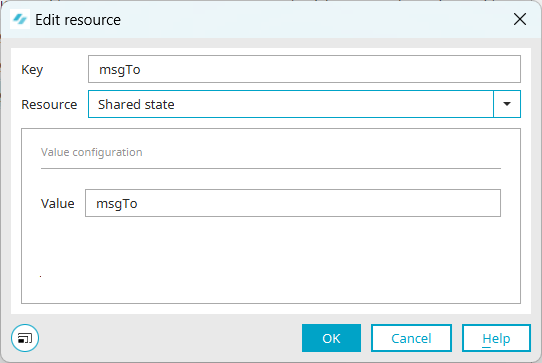Confirm with the OK button
The height and width of the screenshot is (363, 542).
click(x=331, y=338)
